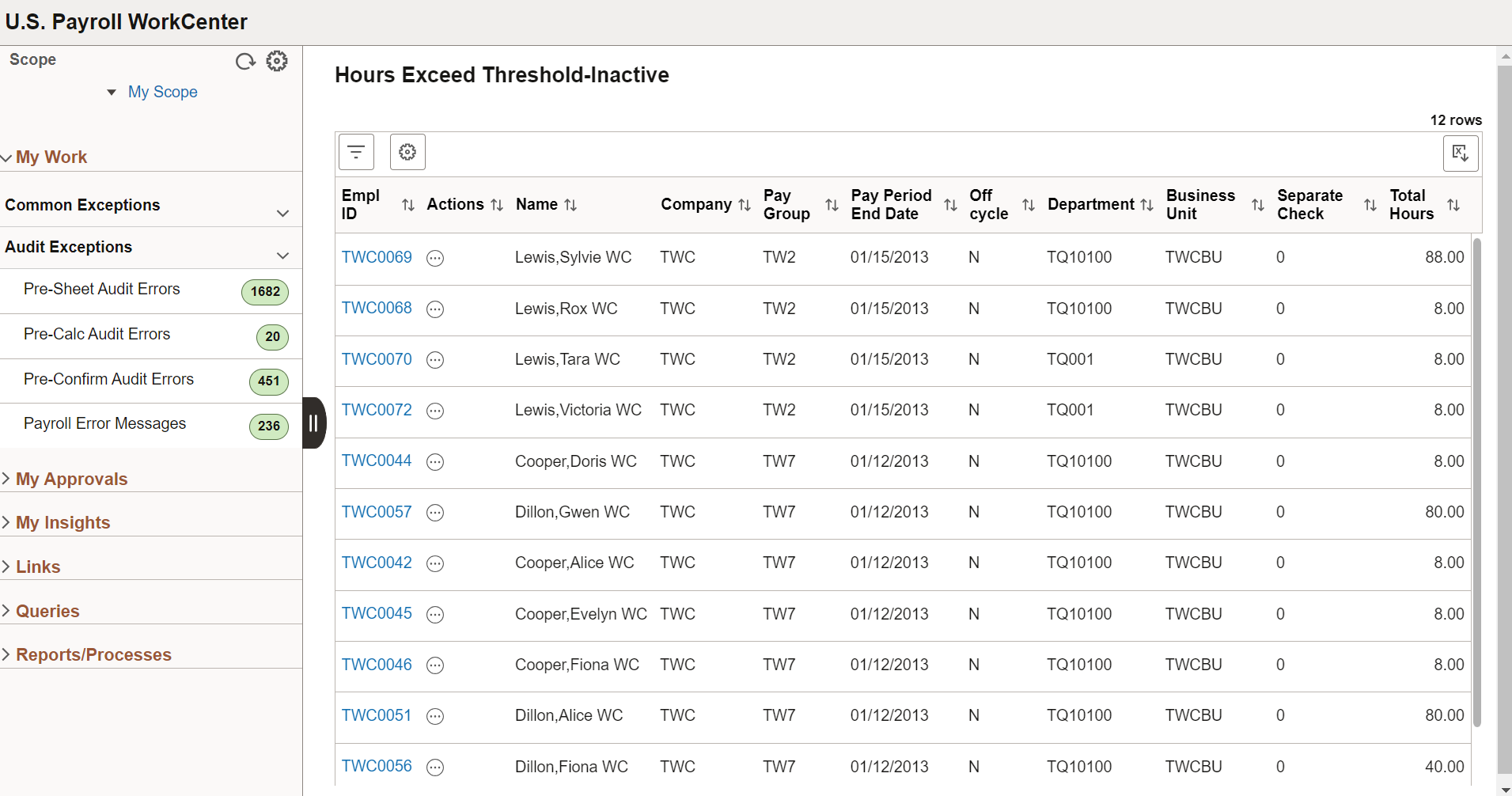Refresh the Scope panel
Screen dimensions: 1512x796
click(245, 61)
